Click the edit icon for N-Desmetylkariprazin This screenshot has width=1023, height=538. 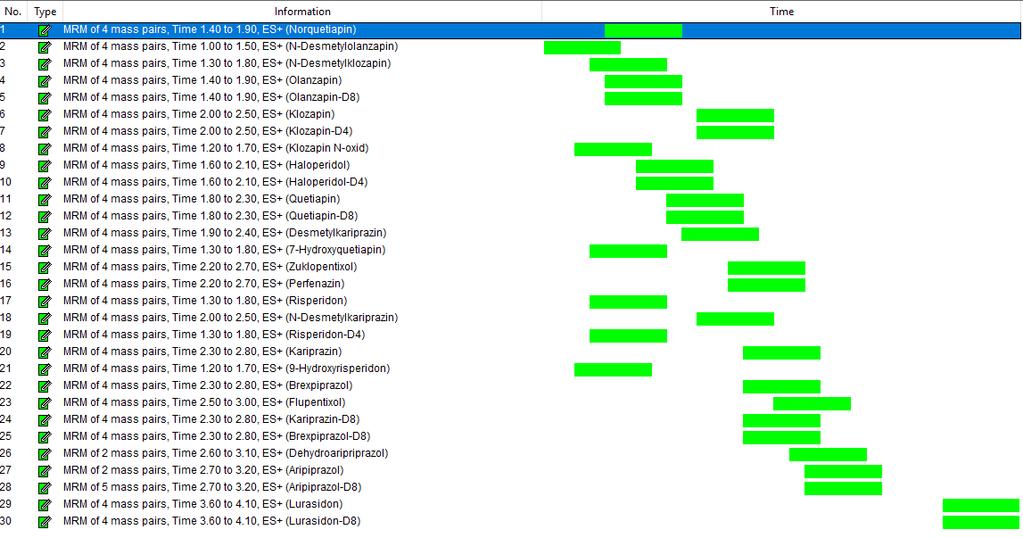tap(44, 318)
